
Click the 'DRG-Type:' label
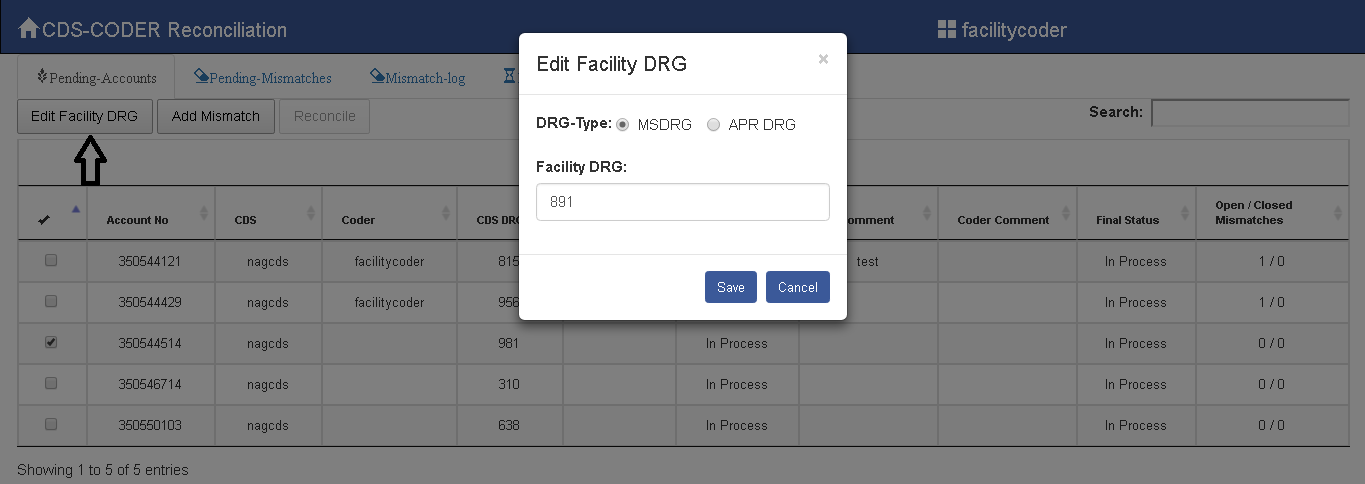tap(574, 124)
